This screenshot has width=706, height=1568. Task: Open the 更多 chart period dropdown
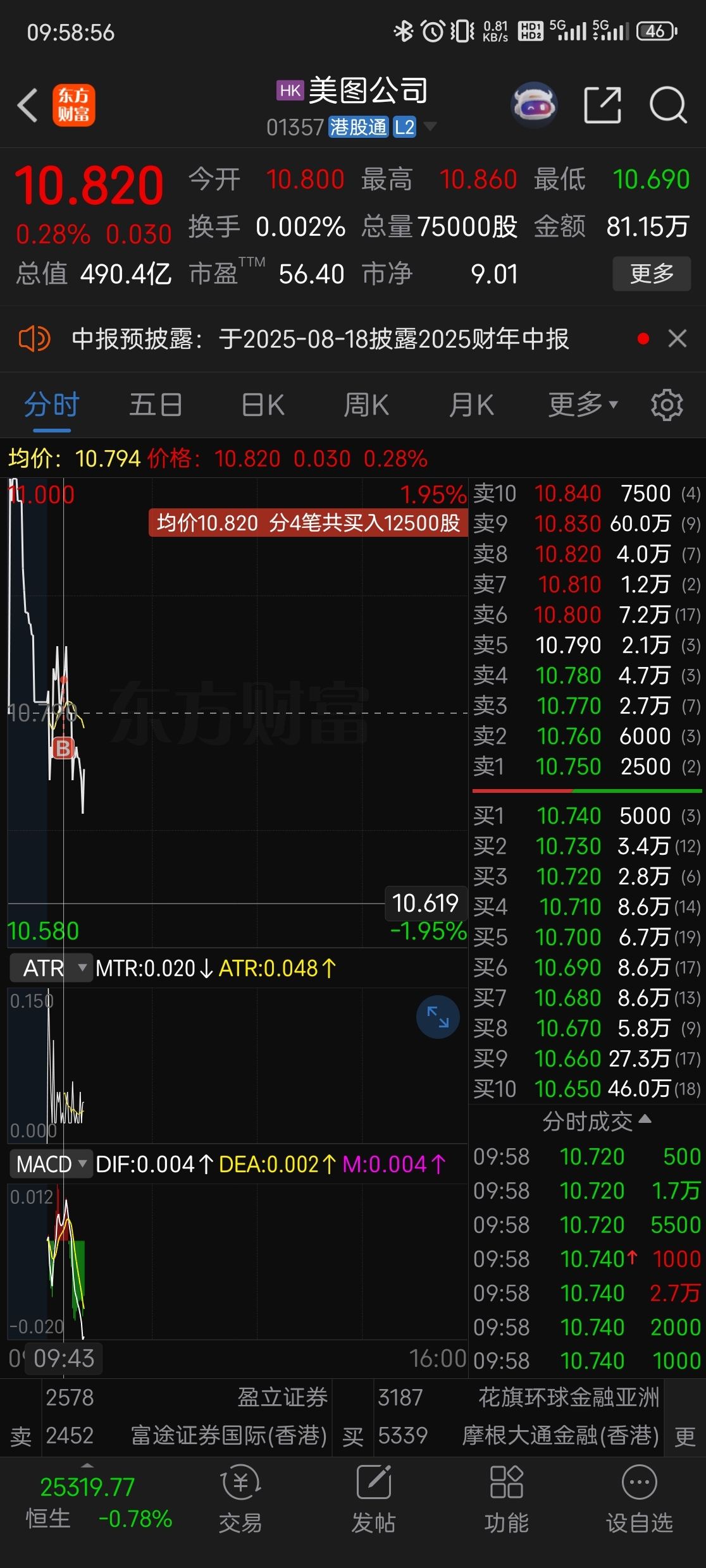click(x=583, y=405)
